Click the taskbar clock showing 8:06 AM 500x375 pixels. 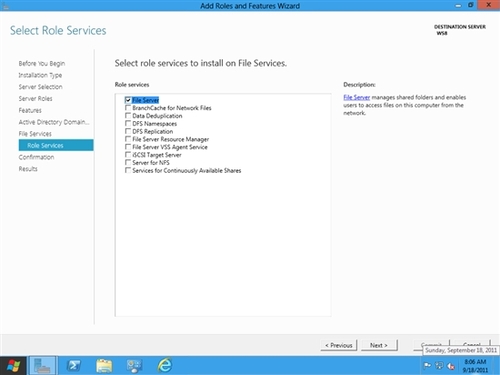pos(475,366)
